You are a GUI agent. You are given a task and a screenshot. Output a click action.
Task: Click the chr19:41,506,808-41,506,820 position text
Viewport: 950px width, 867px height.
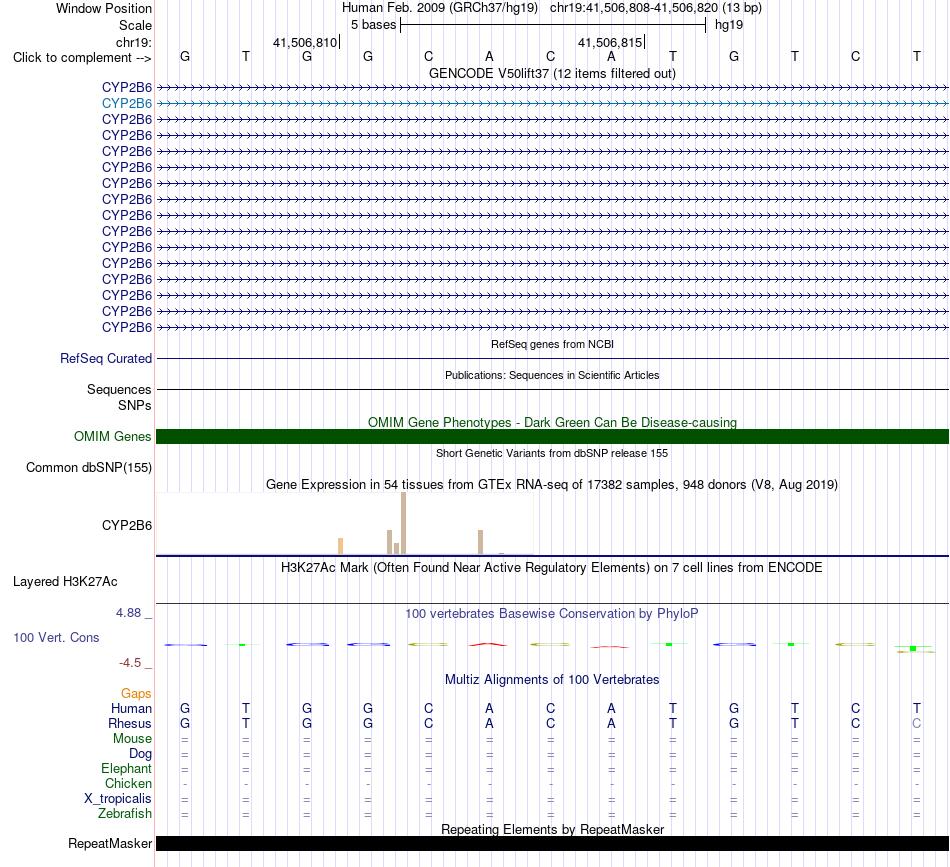(x=634, y=8)
